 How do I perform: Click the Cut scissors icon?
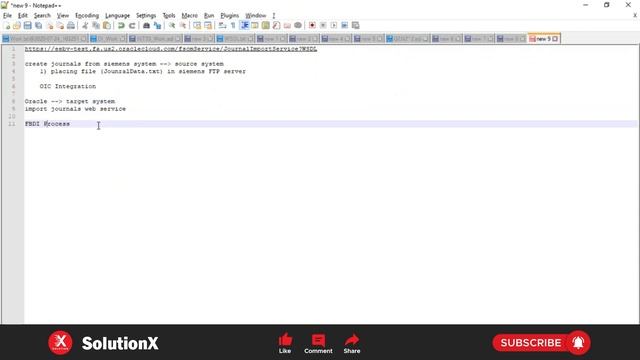click(85, 25)
